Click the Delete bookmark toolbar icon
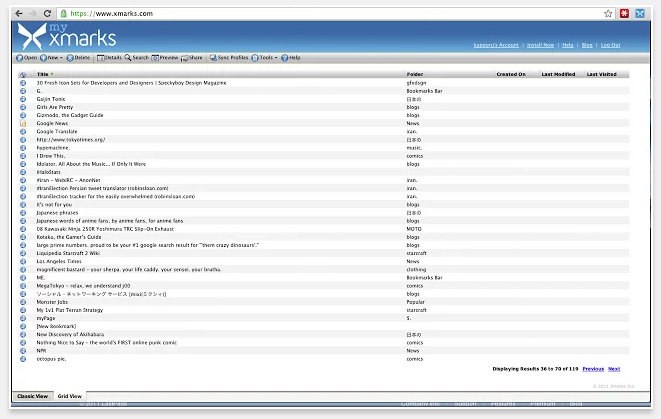The width and height of the screenshot is (661, 419). click(70, 58)
